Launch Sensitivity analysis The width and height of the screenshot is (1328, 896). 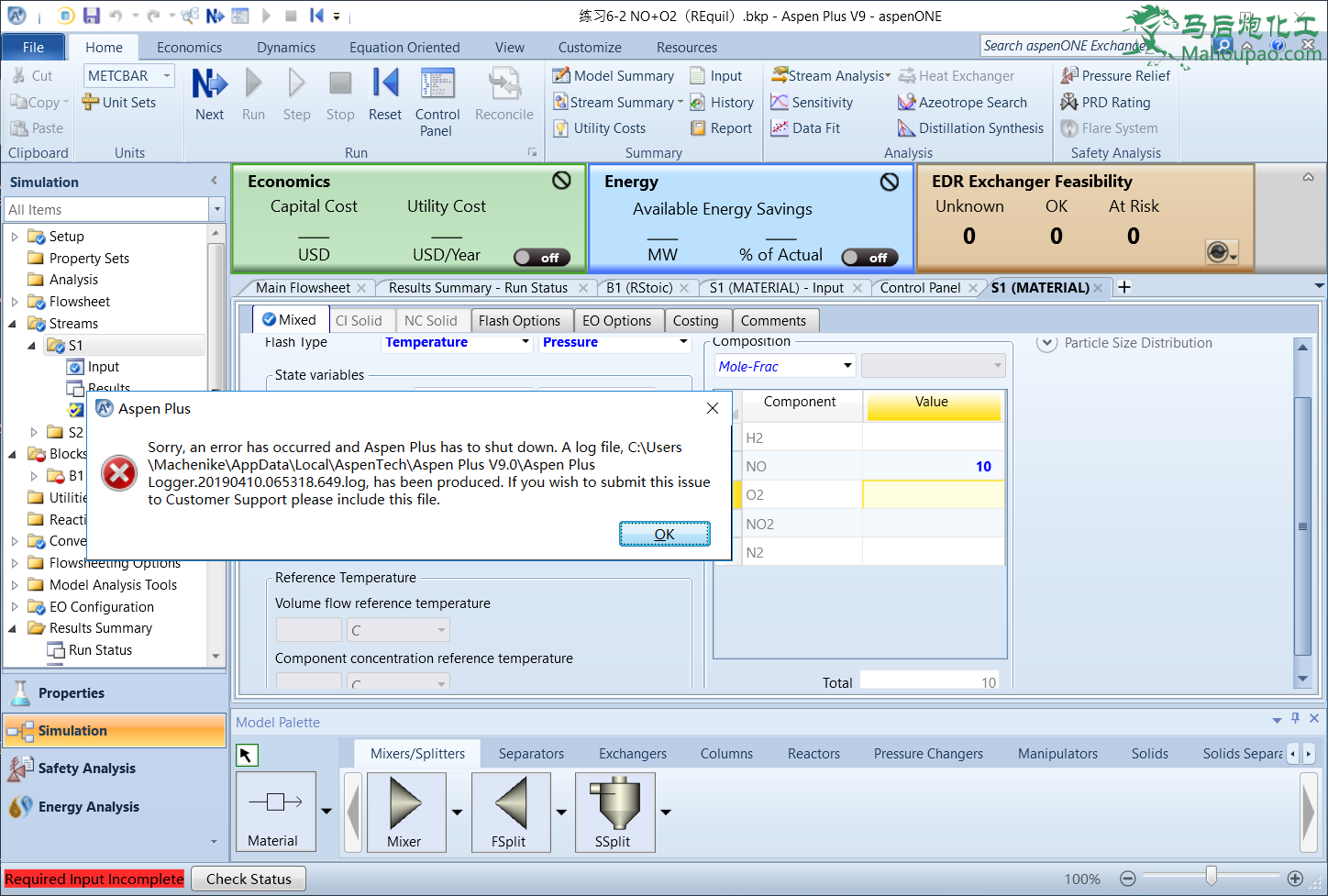point(812,103)
